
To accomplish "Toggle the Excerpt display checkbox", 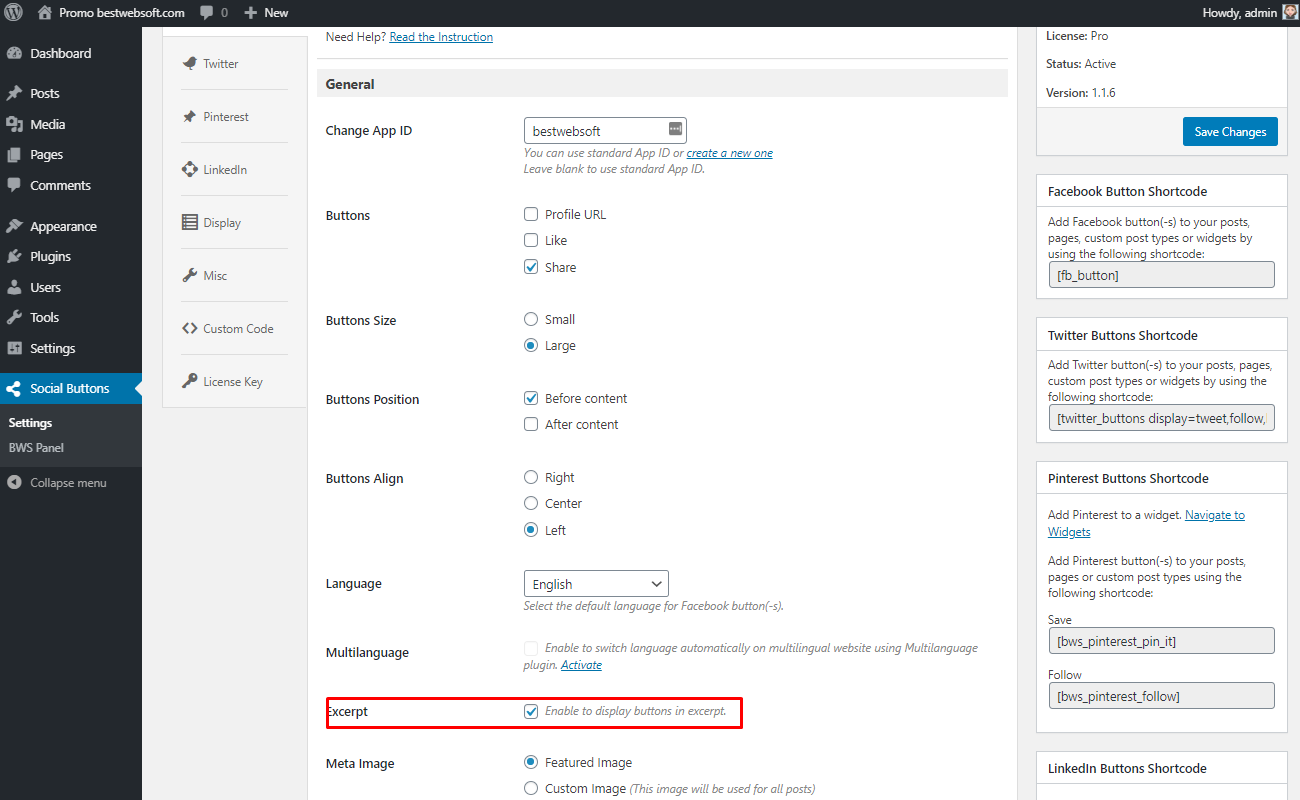I will [531, 711].
